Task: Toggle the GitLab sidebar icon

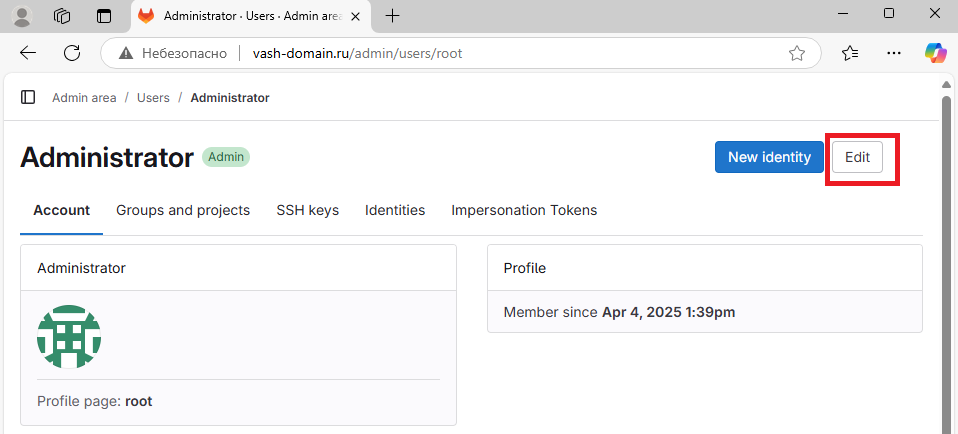Action: tap(27, 97)
